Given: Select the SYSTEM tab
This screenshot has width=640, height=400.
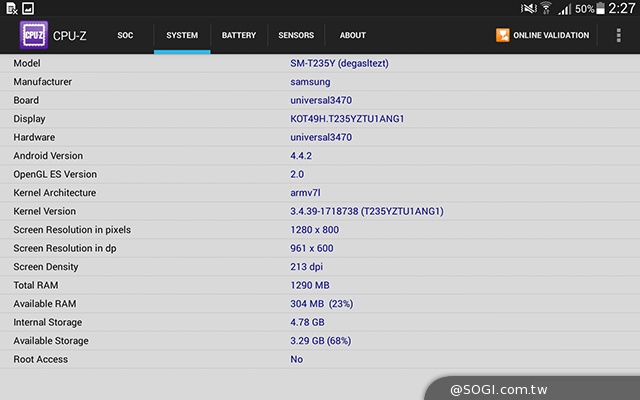Looking at the screenshot, I should tap(182, 36).
